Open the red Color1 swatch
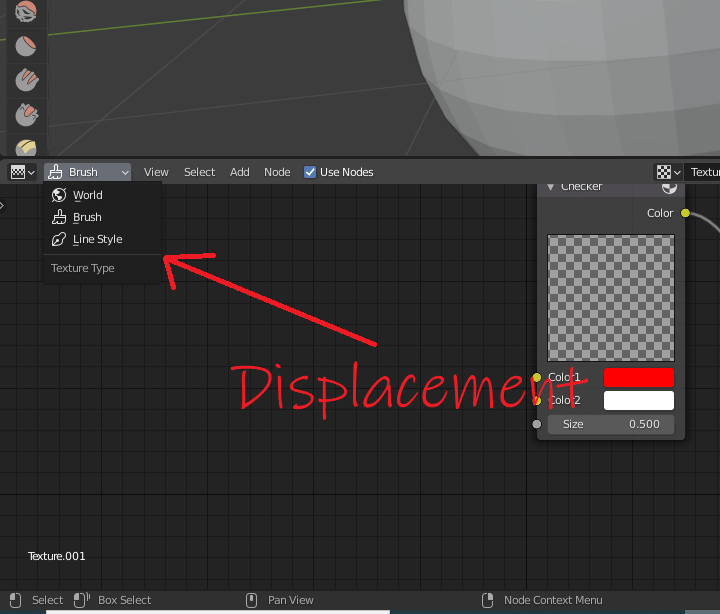720x614 pixels. tap(639, 377)
